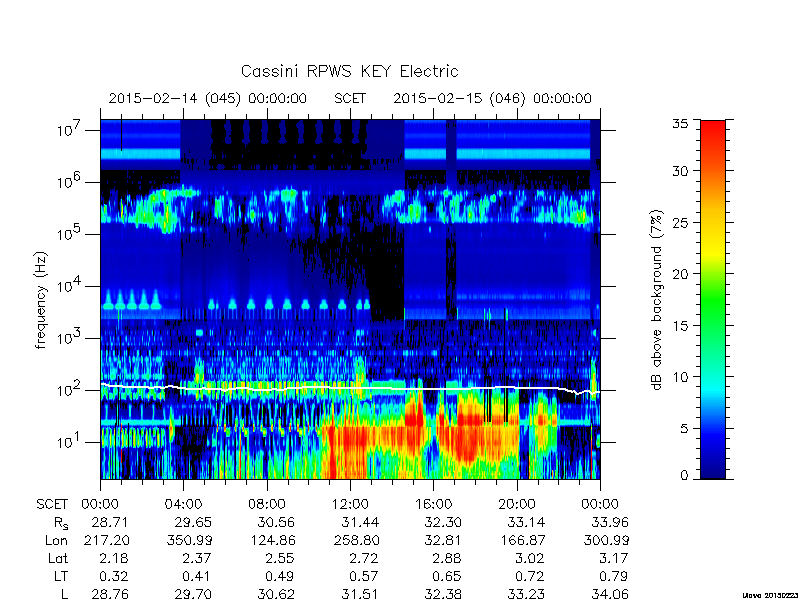Click the Rs value 33.14
Screen dimensions: 800x600
pyautogui.click(x=527, y=522)
